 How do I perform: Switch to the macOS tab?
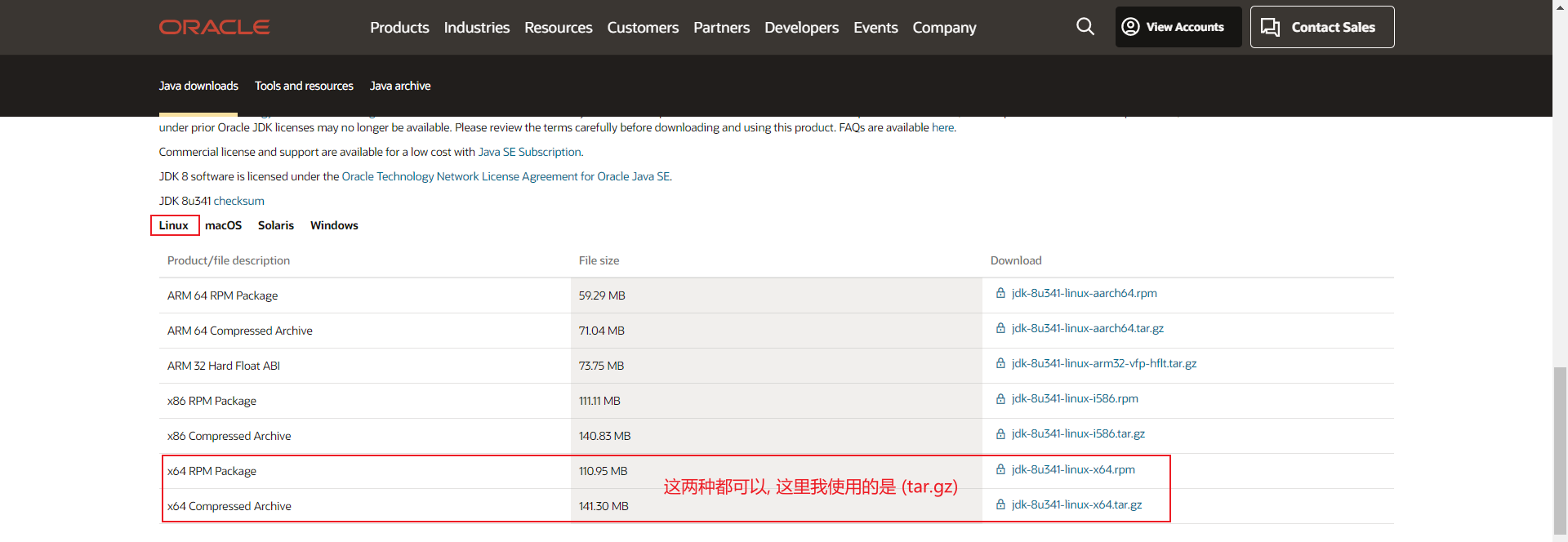[224, 225]
